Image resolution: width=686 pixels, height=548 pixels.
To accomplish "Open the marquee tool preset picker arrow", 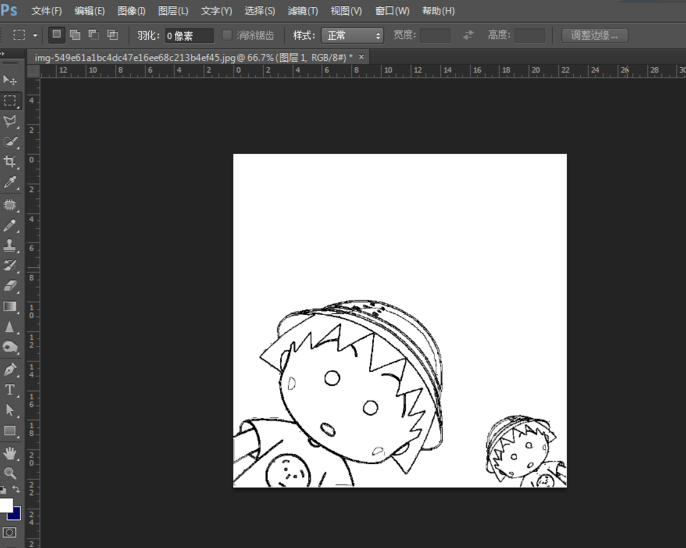I will [35, 35].
